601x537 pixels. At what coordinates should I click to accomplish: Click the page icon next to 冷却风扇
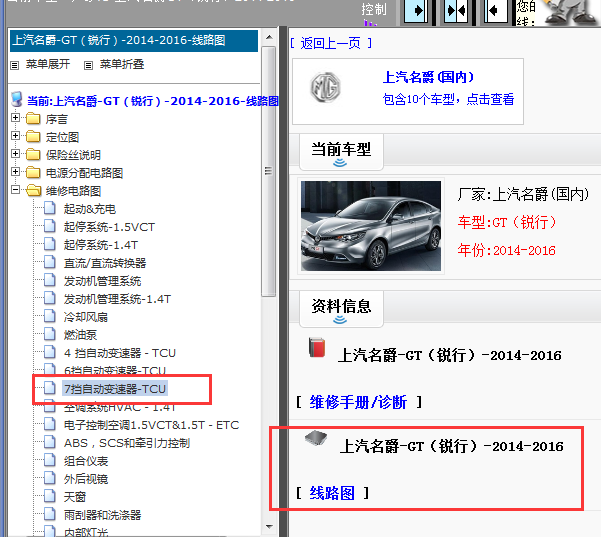tap(49, 316)
